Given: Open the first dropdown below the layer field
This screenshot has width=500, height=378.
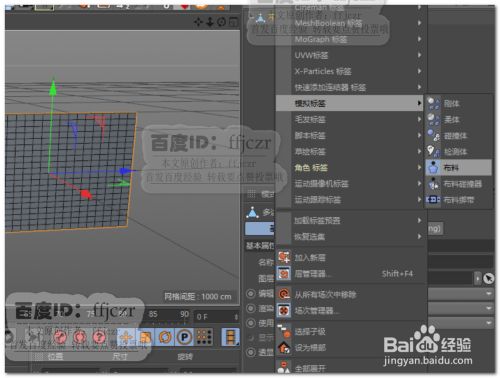Looking at the screenshot, I should click(461, 294).
